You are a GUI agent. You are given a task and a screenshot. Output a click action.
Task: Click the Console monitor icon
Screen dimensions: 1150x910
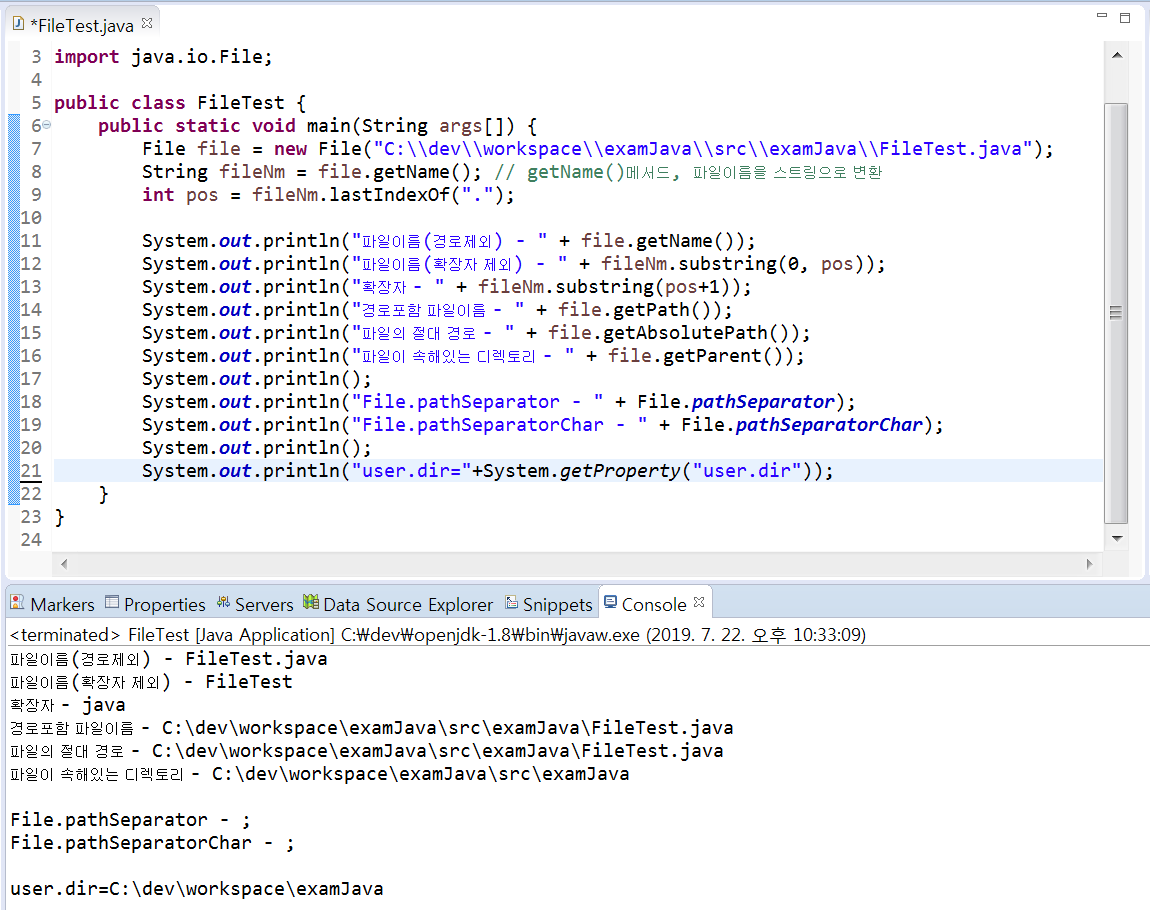pos(610,603)
